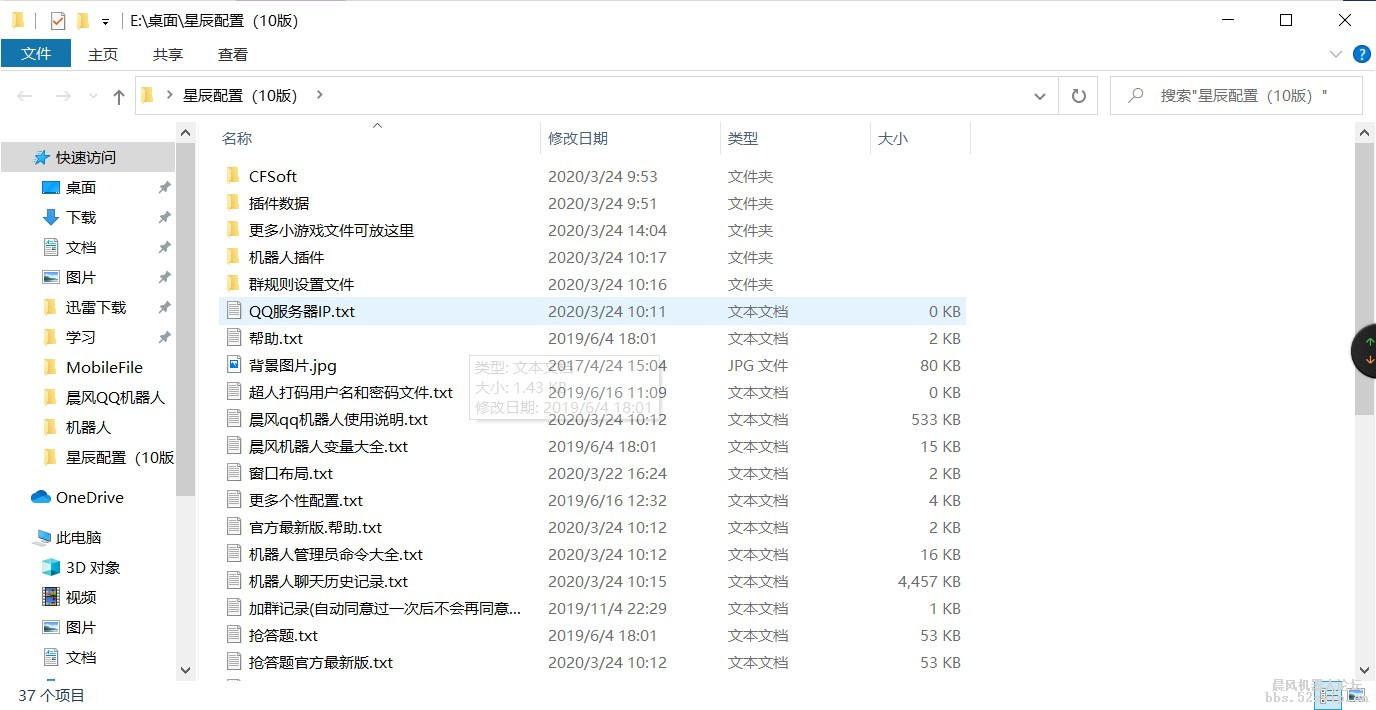
Task: Open the Help question mark icon
Action: click(x=1362, y=54)
